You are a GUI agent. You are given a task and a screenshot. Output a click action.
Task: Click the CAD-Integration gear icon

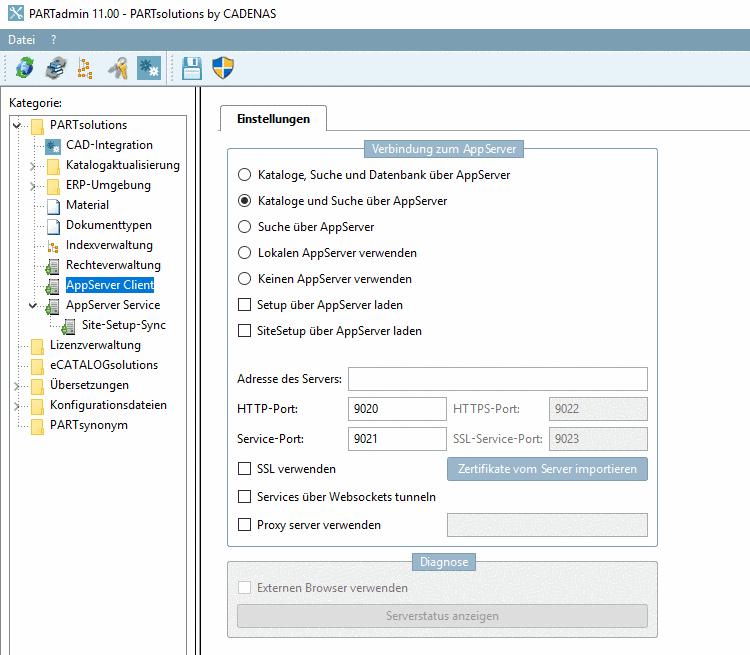coord(53,146)
